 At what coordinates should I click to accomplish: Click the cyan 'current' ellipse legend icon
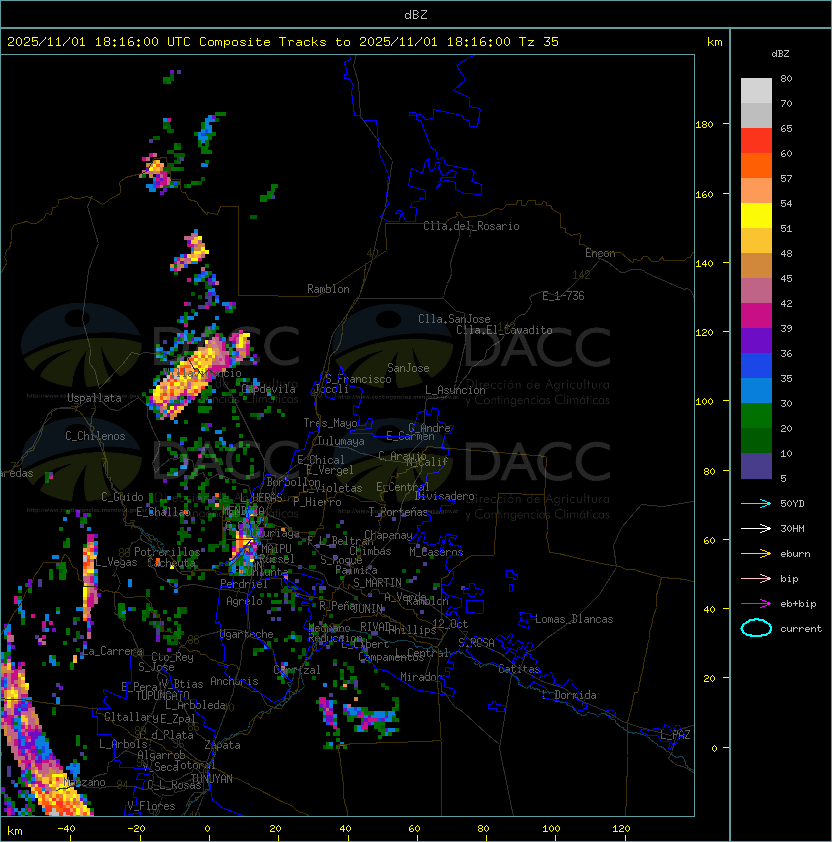(756, 628)
